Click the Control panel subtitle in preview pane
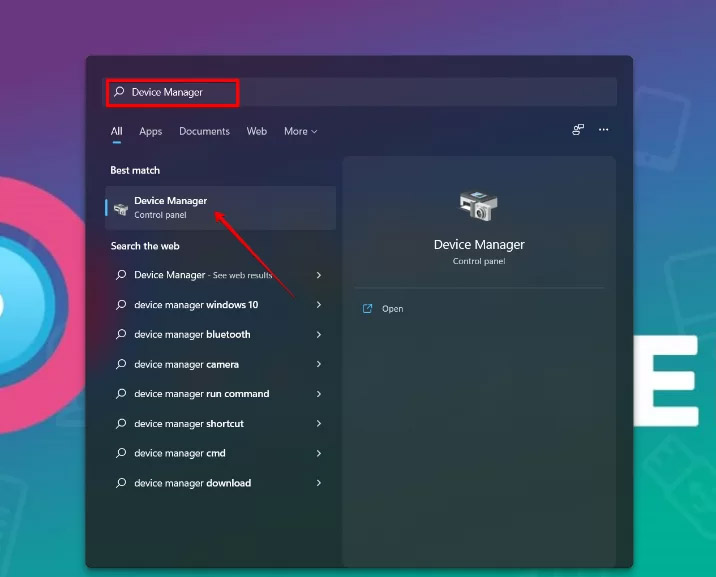Screen dimensions: 716x577 pos(479,261)
